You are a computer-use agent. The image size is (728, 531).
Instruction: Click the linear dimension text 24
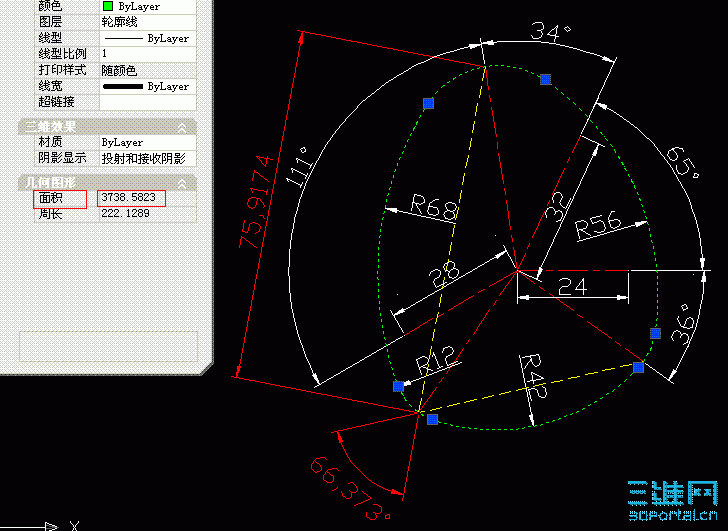click(573, 286)
